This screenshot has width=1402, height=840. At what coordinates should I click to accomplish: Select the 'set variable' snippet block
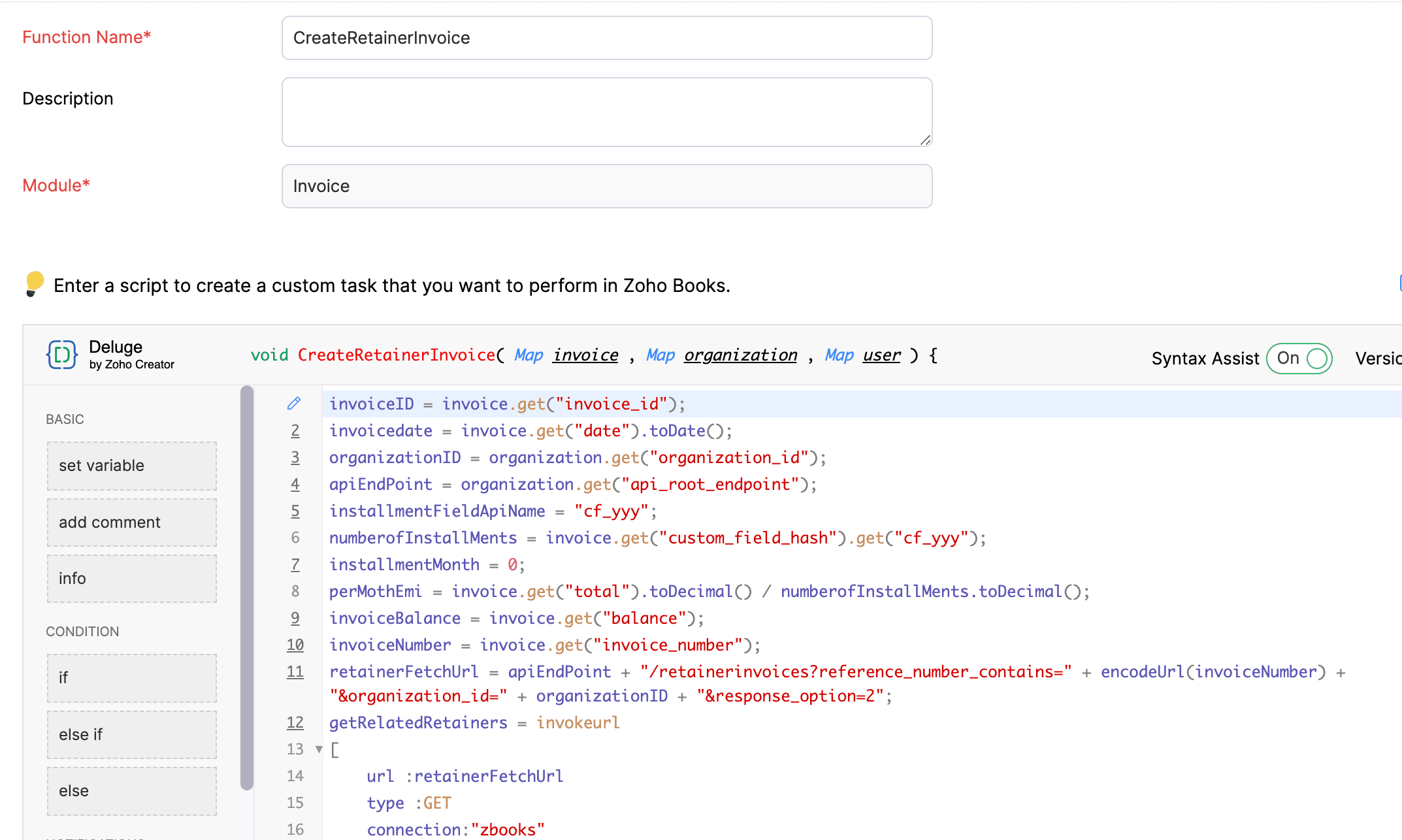click(131, 466)
